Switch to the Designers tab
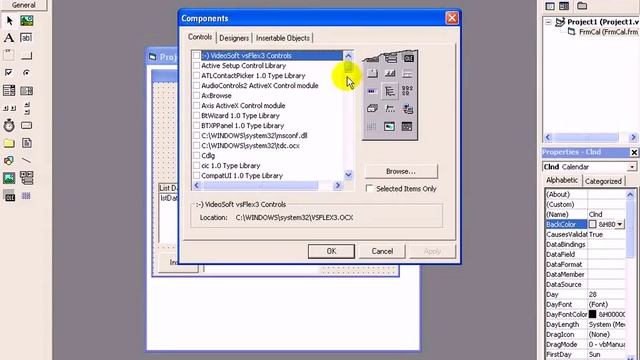 pos(234,38)
